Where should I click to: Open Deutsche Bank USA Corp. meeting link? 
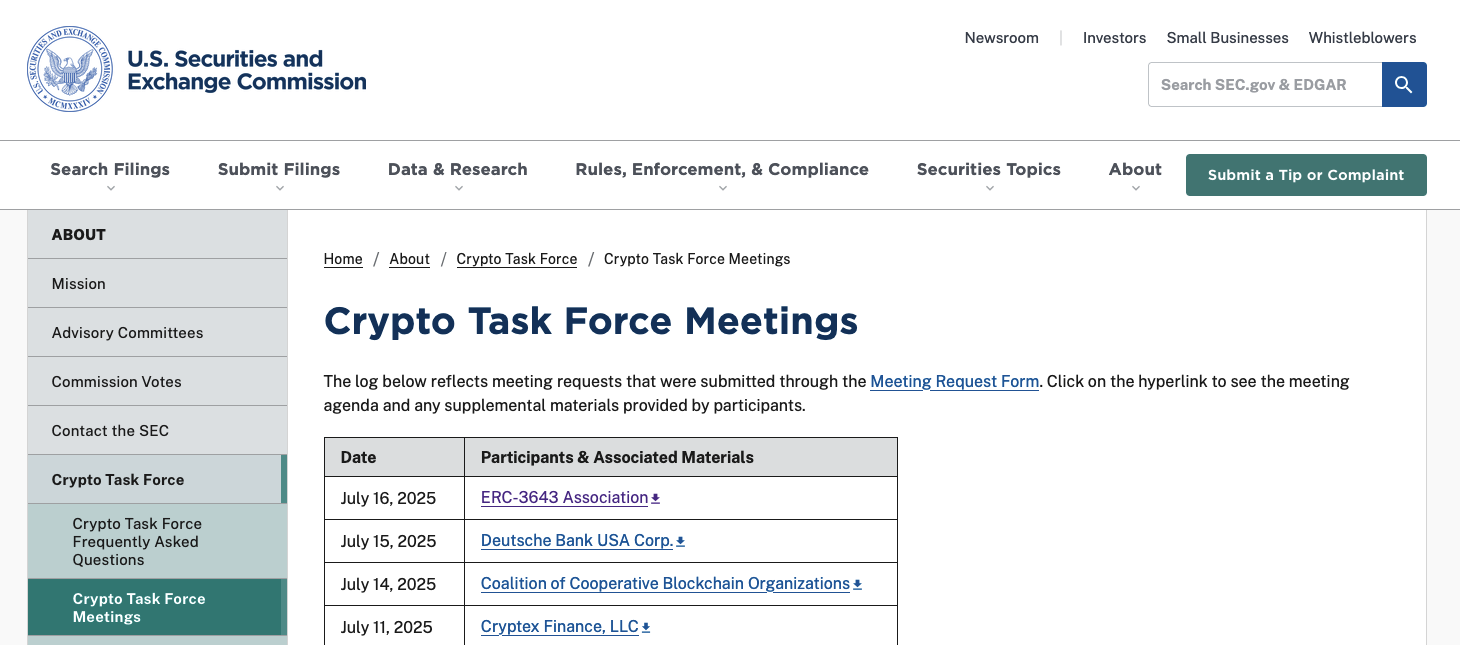click(x=576, y=540)
